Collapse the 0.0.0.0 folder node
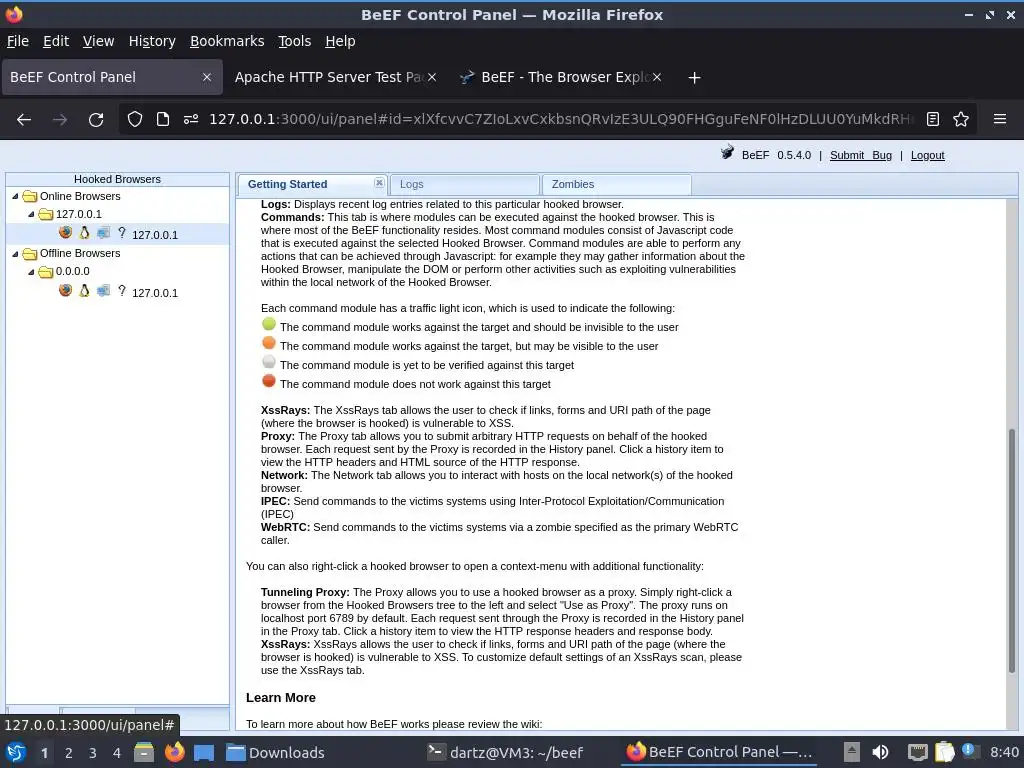1024x768 pixels. (x=31, y=272)
